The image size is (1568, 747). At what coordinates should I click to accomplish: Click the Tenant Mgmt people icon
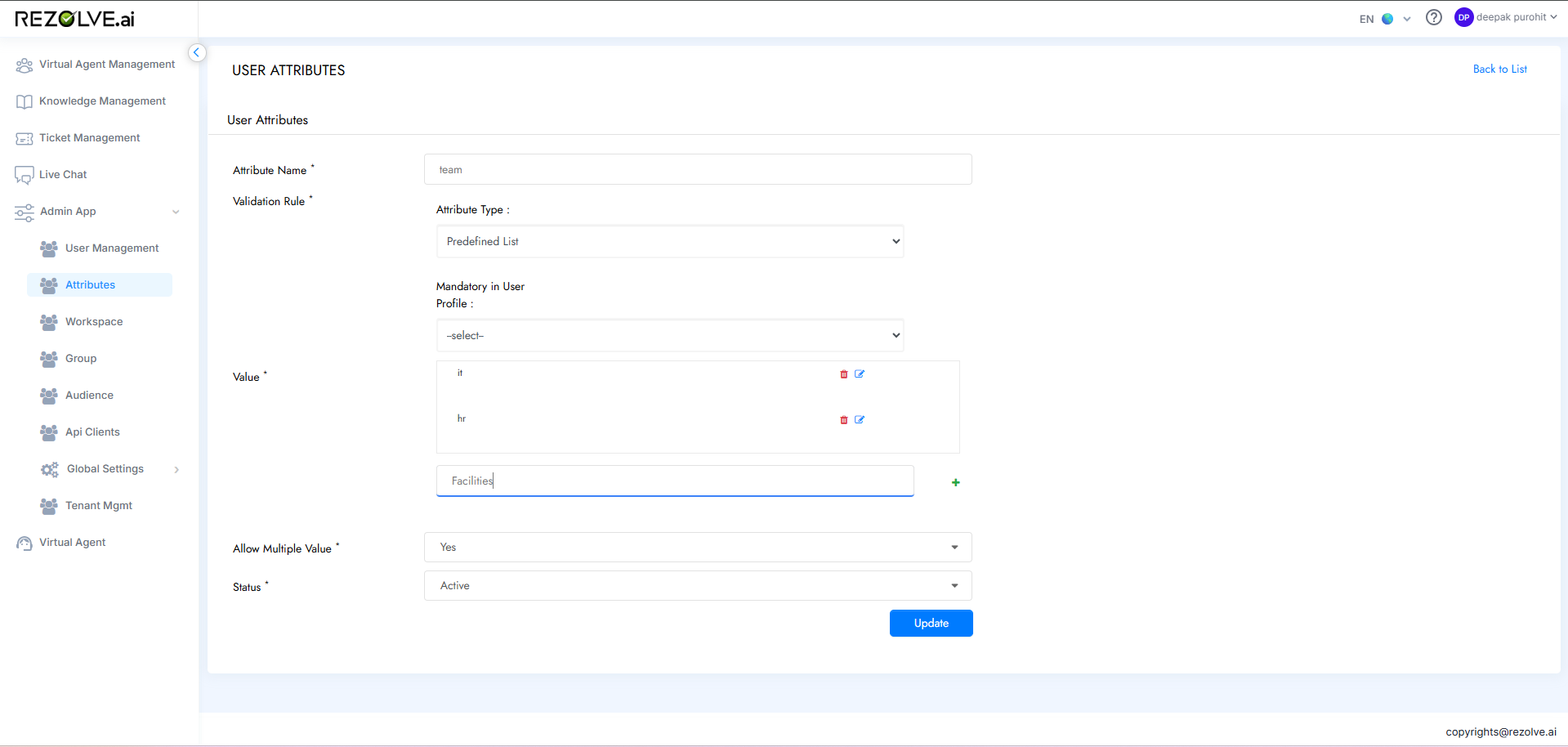click(x=49, y=506)
